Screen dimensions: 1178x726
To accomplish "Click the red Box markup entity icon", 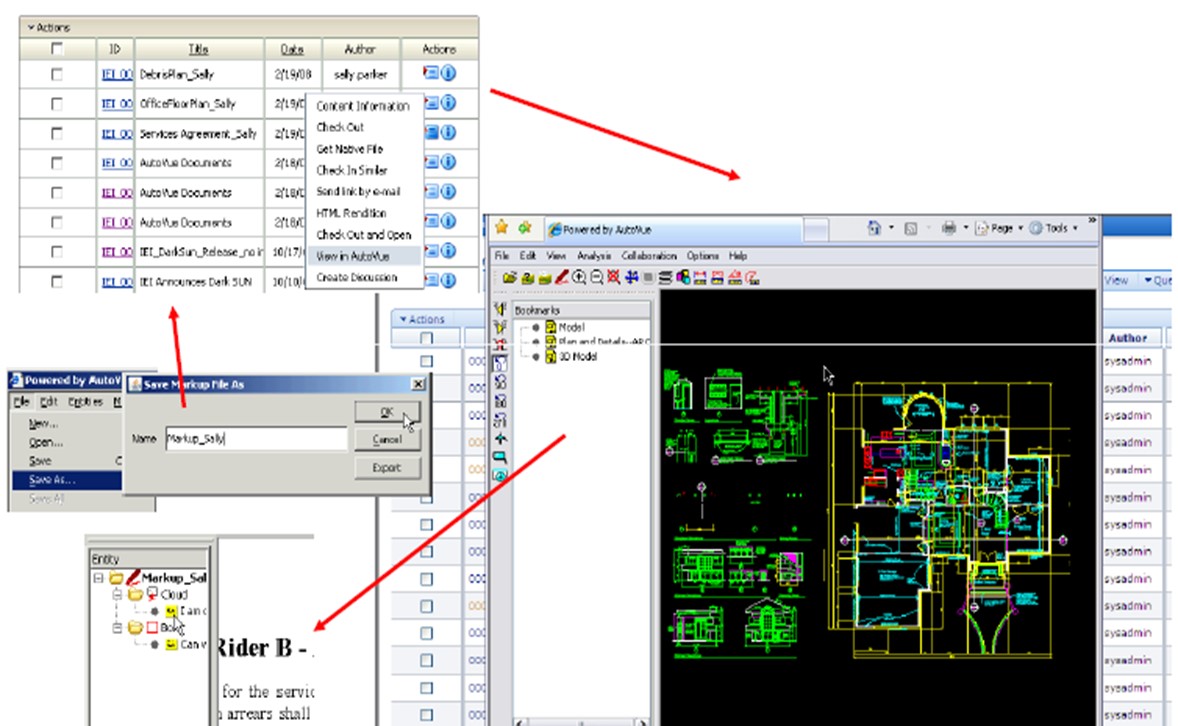I will 153,627.
